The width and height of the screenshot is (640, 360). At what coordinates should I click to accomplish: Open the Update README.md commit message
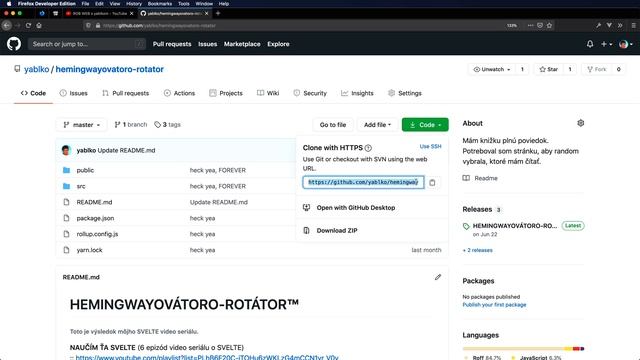(127, 150)
